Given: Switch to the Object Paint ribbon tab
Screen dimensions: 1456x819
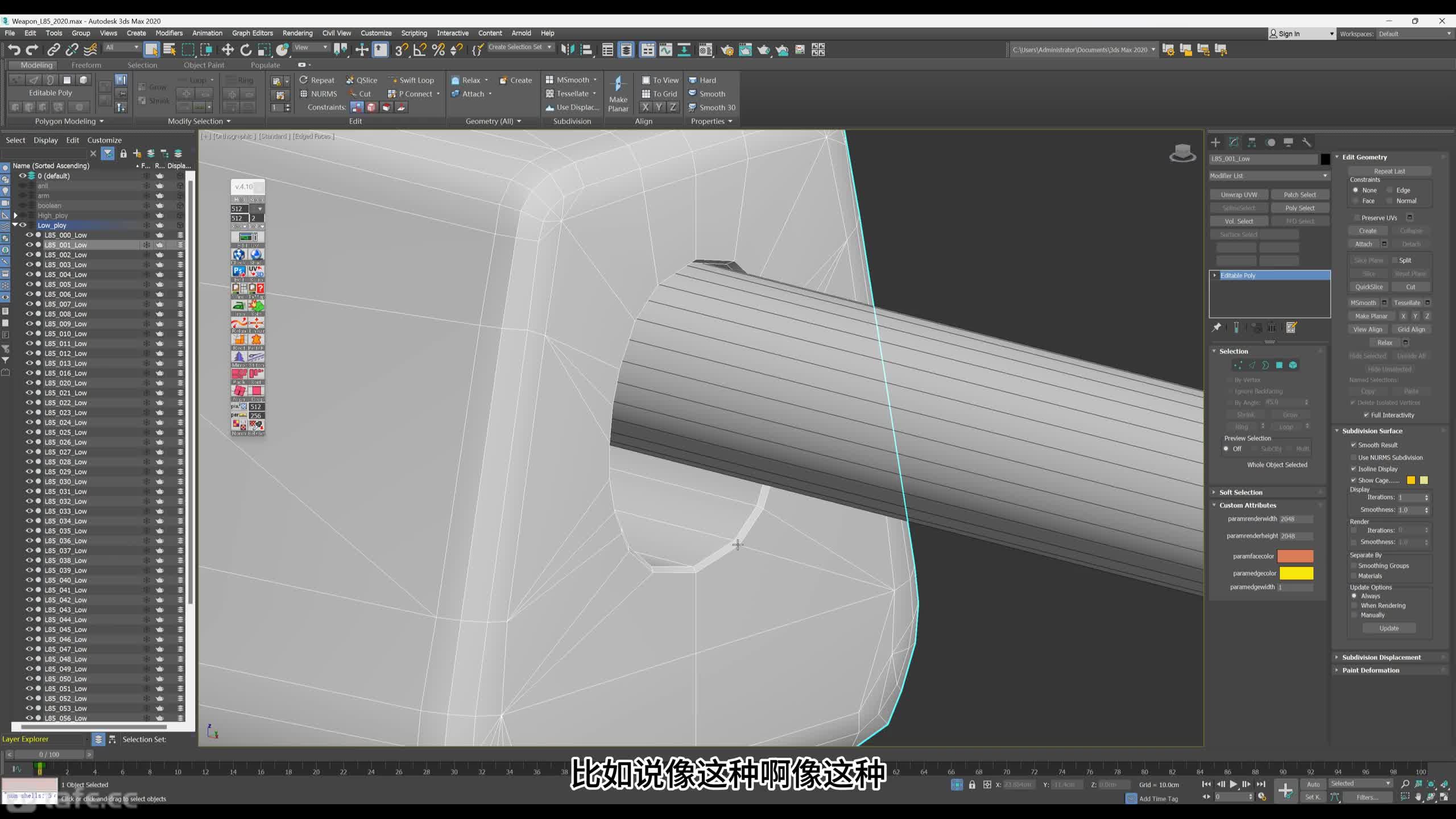Looking at the screenshot, I should pyautogui.click(x=204, y=65).
